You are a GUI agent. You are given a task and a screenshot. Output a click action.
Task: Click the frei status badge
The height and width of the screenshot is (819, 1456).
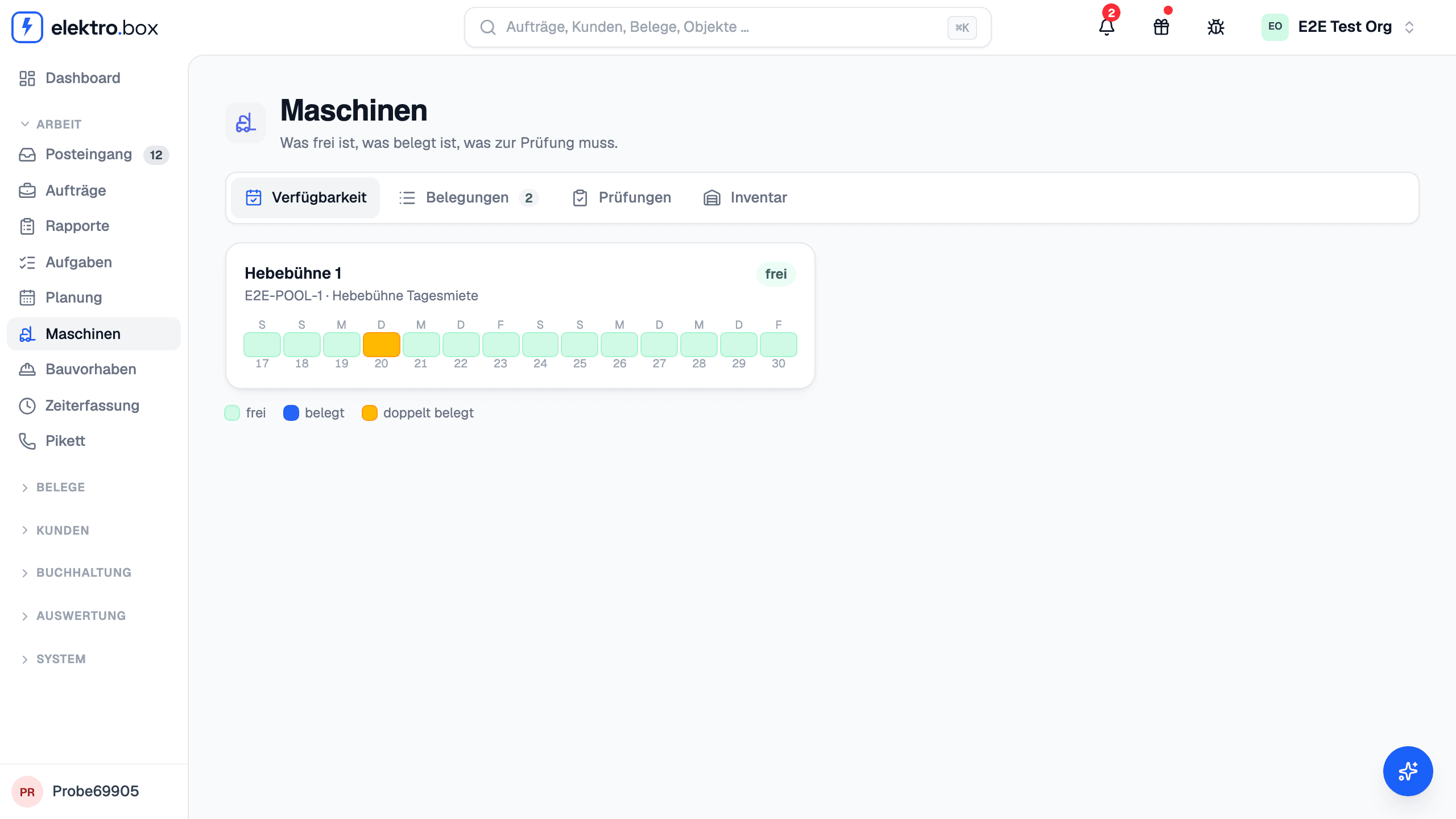(x=776, y=274)
